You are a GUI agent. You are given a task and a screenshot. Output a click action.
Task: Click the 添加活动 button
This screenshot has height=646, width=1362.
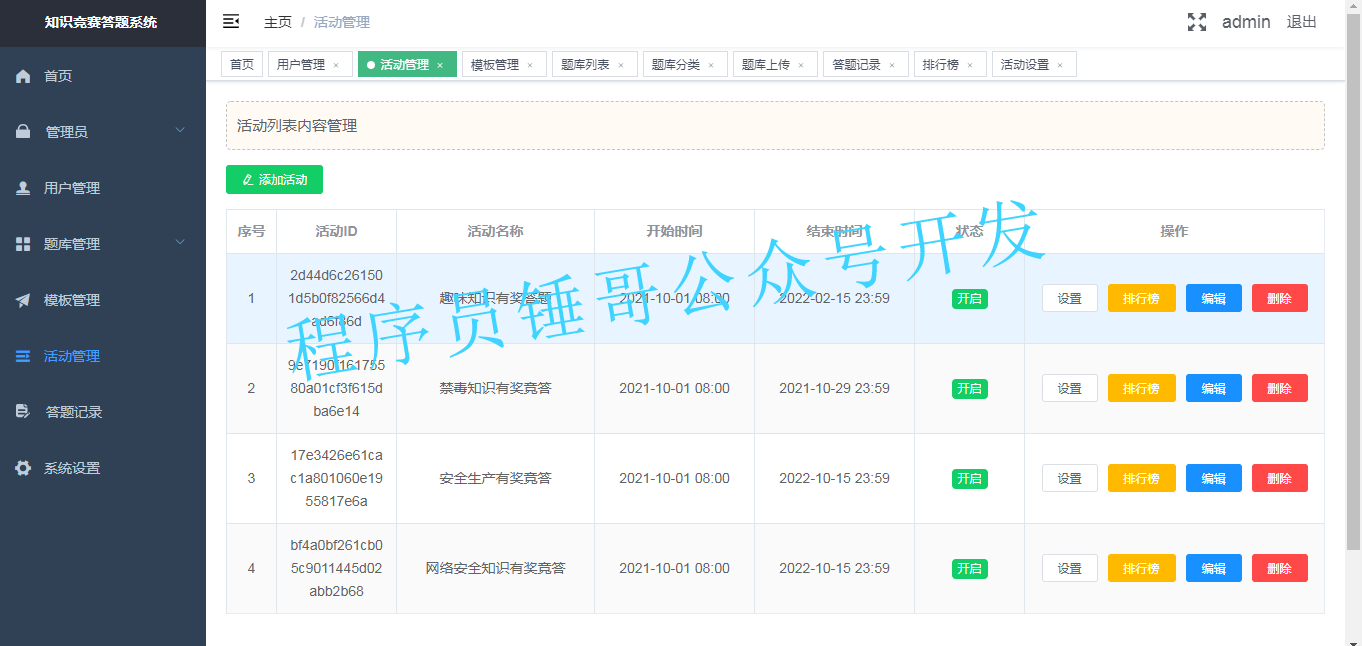tap(274, 180)
